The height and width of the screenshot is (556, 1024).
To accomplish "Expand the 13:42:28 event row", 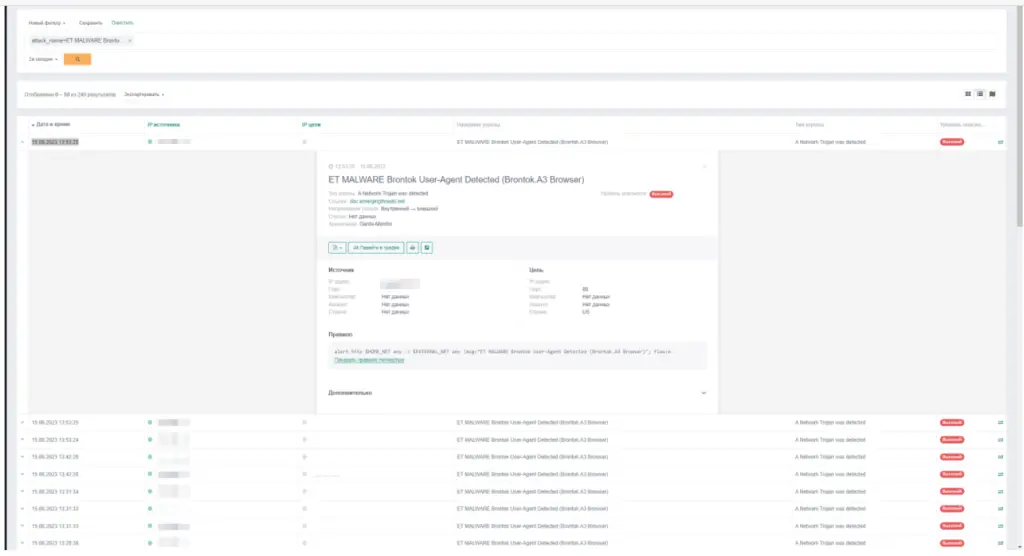I will point(22,474).
